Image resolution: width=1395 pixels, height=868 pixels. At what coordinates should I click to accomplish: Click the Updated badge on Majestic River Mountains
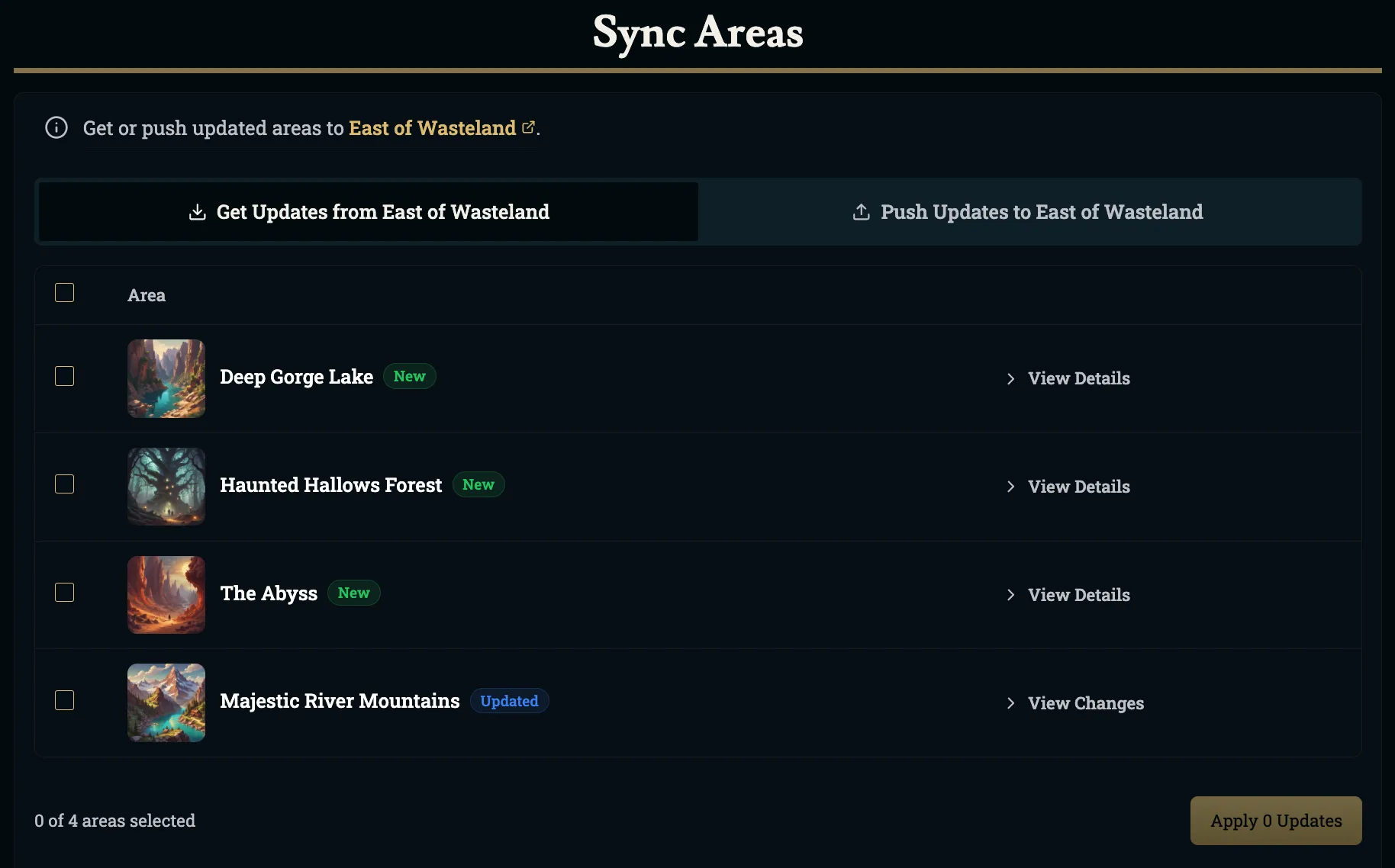click(x=509, y=700)
